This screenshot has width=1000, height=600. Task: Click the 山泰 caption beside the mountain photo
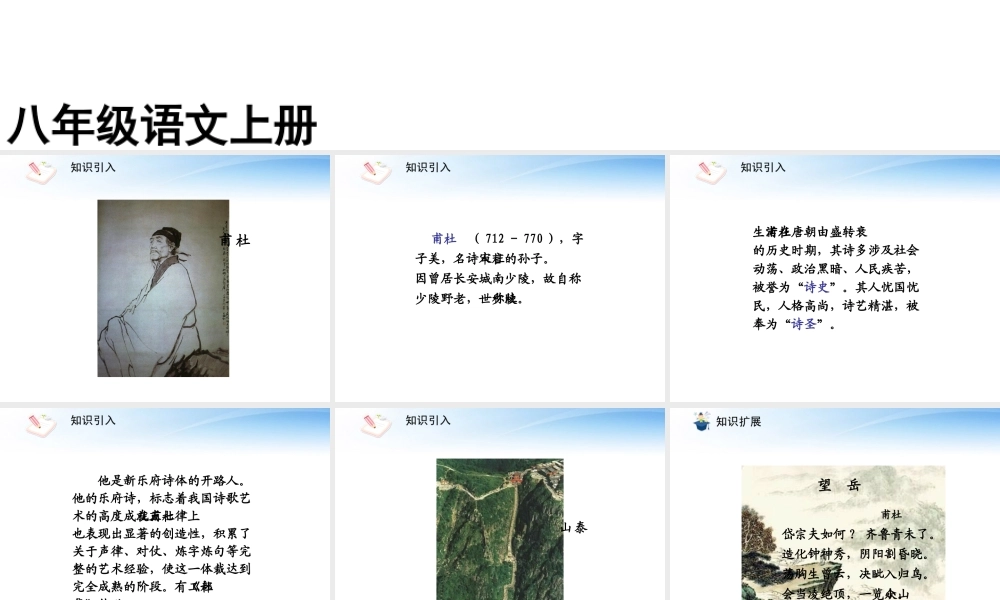(574, 527)
